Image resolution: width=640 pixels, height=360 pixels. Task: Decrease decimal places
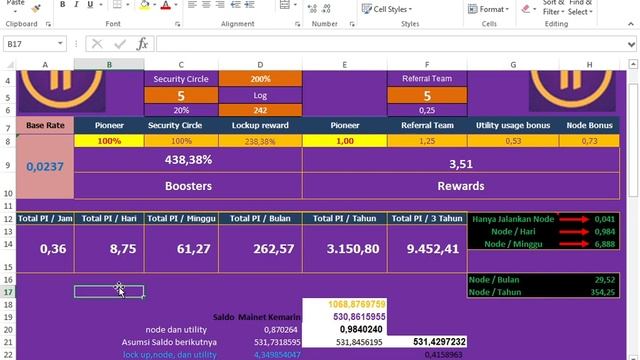tap(326, 8)
